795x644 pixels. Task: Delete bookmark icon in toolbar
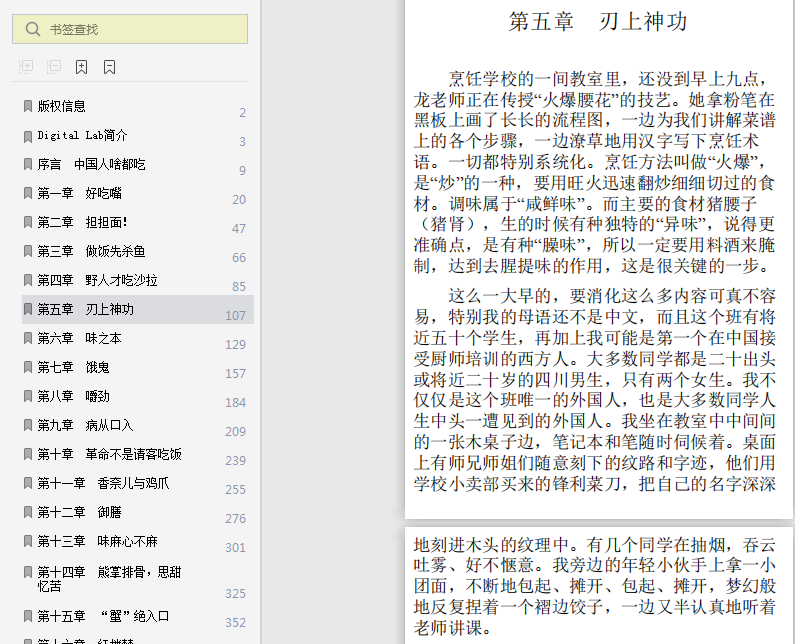[109, 67]
